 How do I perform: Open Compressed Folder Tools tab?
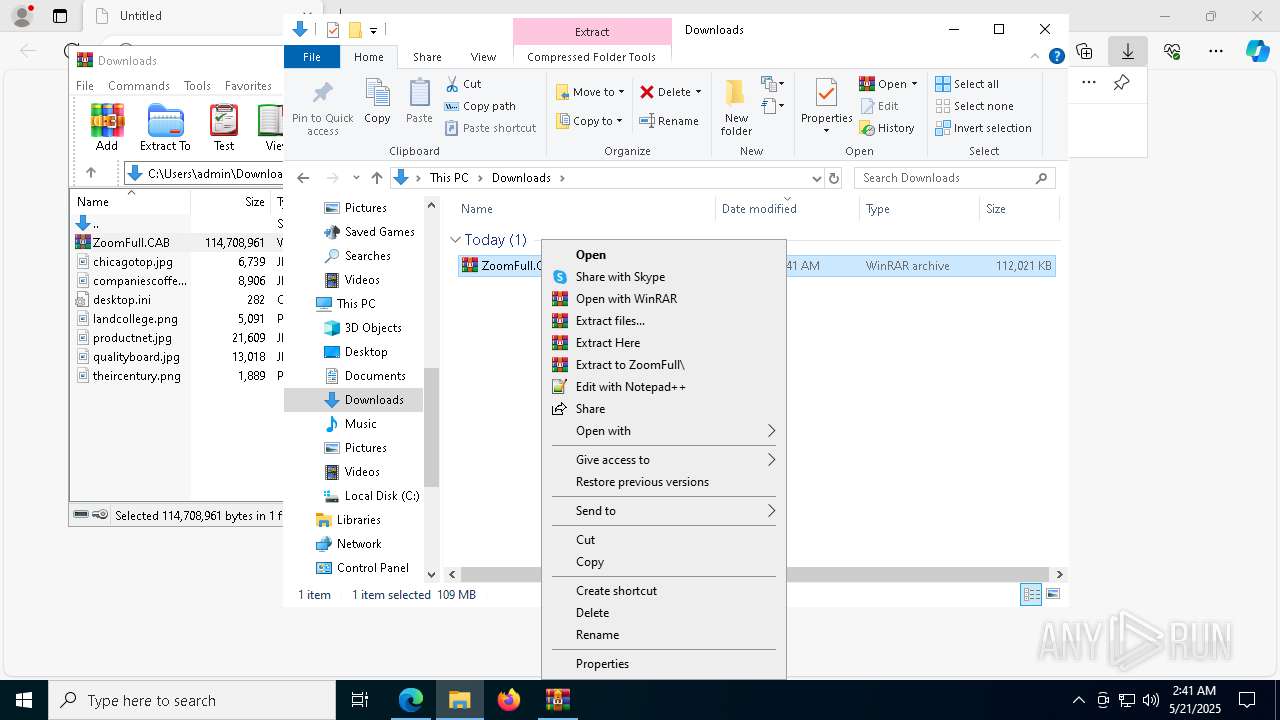(x=592, y=57)
